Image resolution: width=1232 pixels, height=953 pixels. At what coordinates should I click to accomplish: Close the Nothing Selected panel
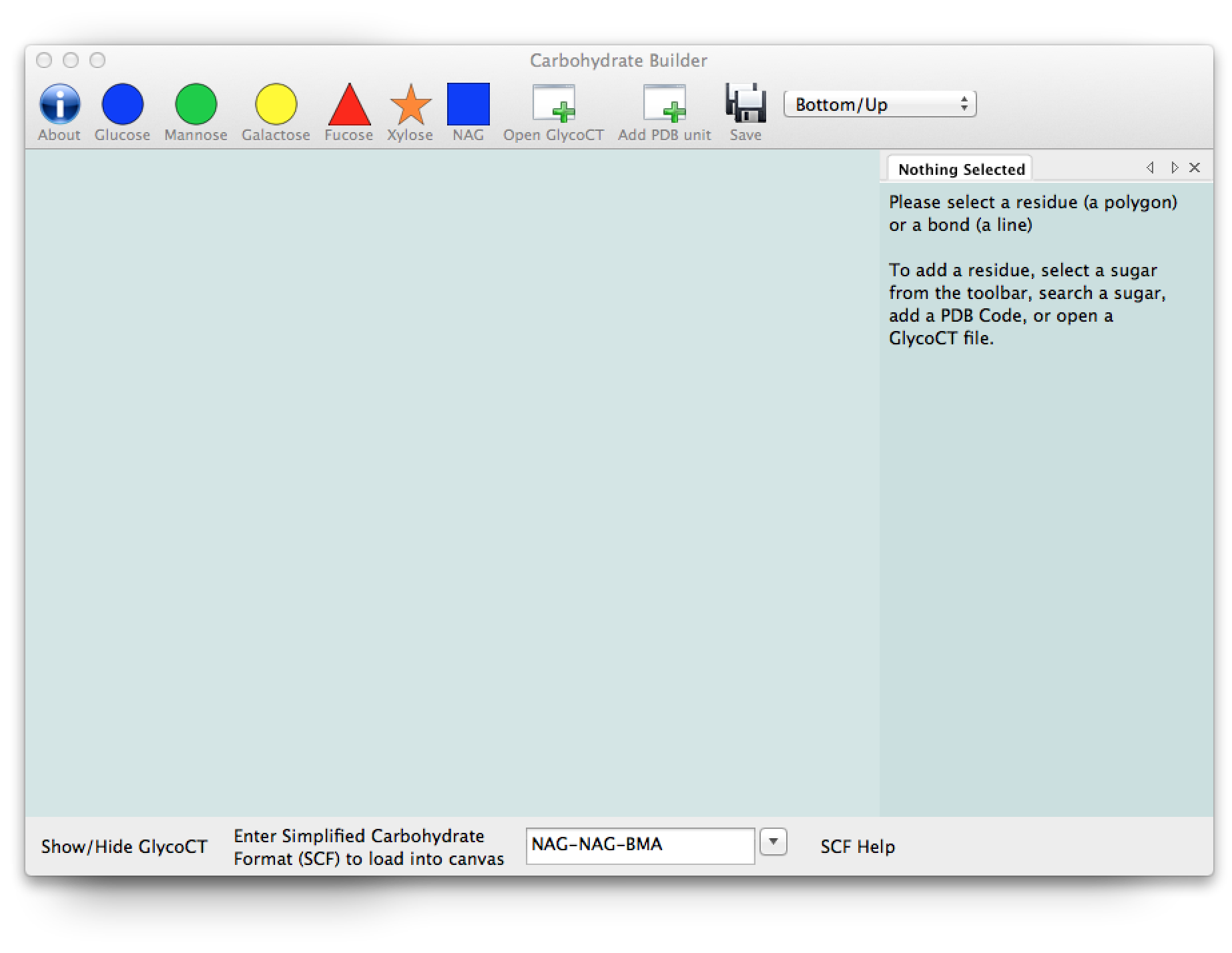(x=1195, y=168)
